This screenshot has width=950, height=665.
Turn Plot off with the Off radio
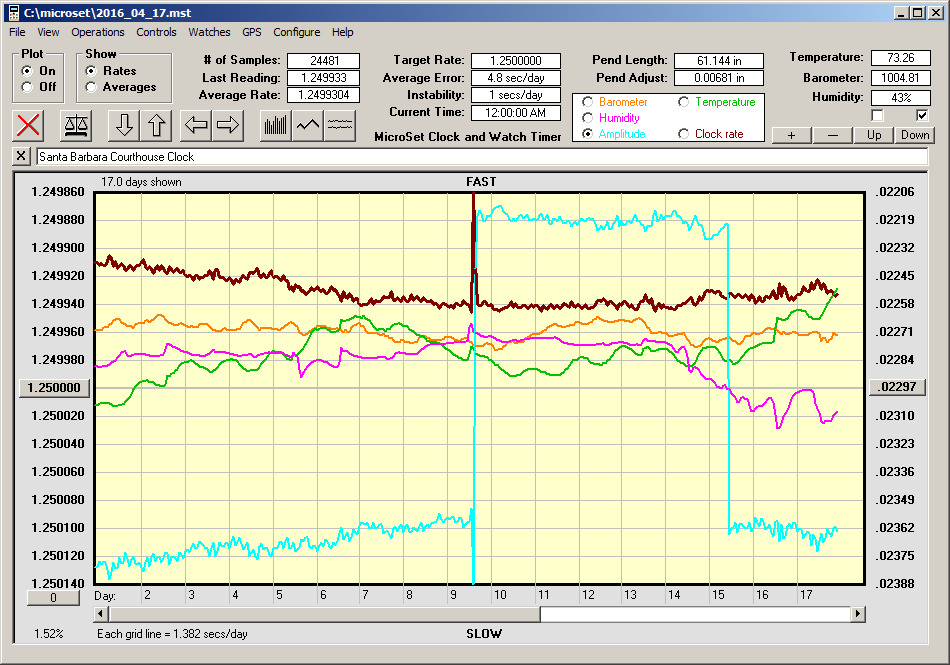pyautogui.click(x=27, y=87)
